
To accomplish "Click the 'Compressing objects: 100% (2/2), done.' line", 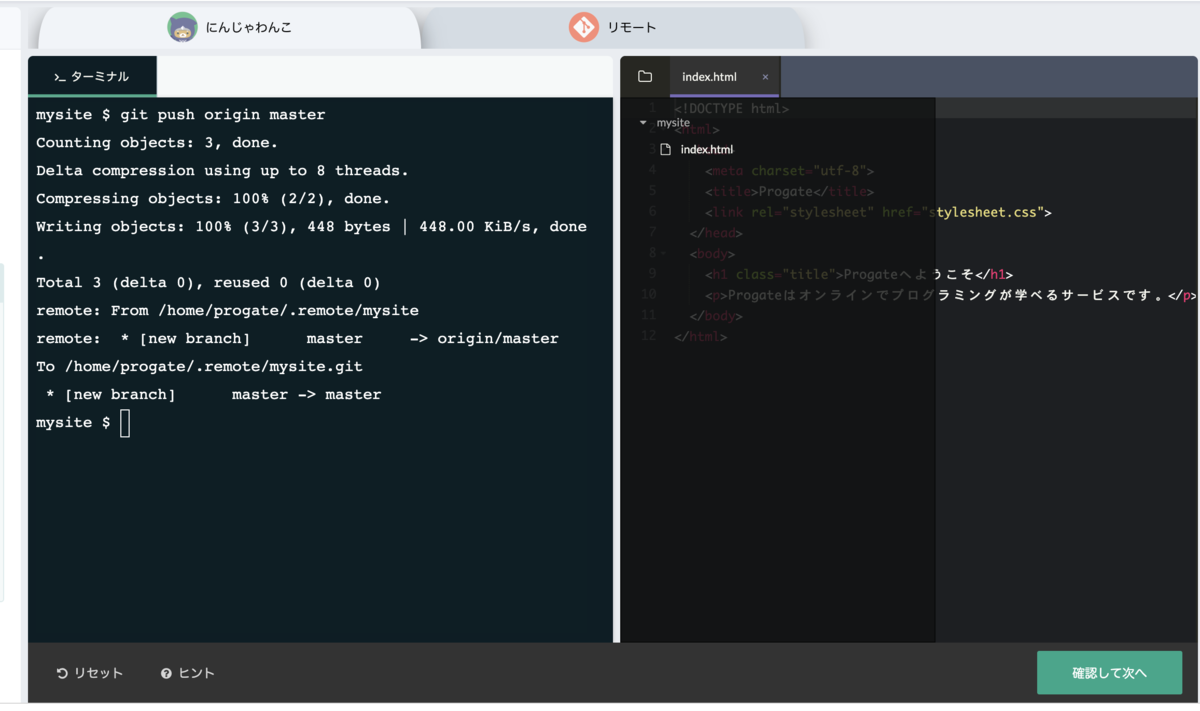I will pos(213,199).
